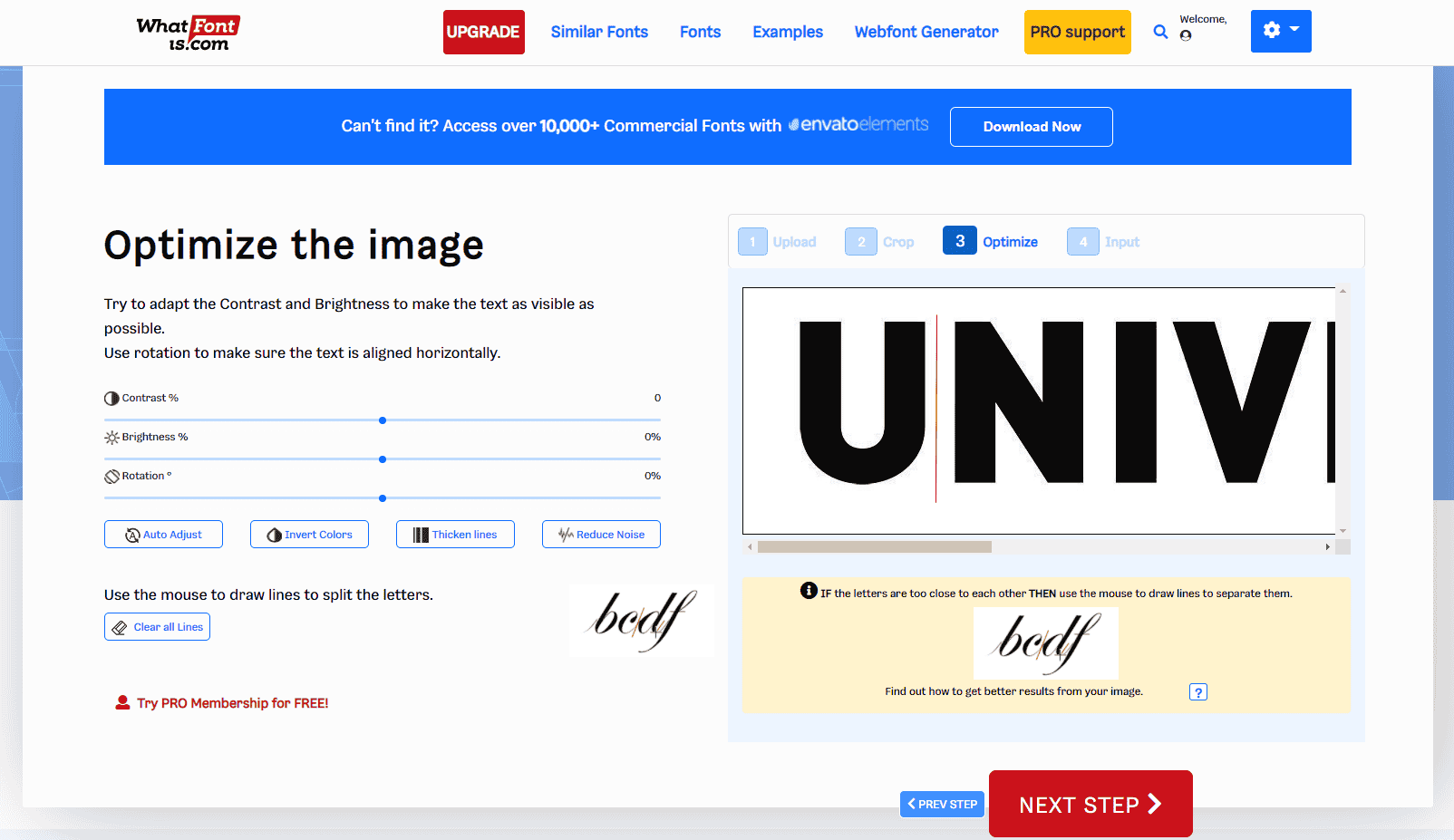Click Invert Colors button

(309, 535)
